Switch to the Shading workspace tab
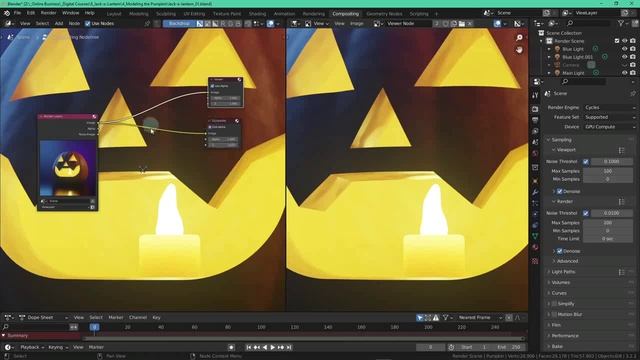640x360 pixels. (257, 14)
